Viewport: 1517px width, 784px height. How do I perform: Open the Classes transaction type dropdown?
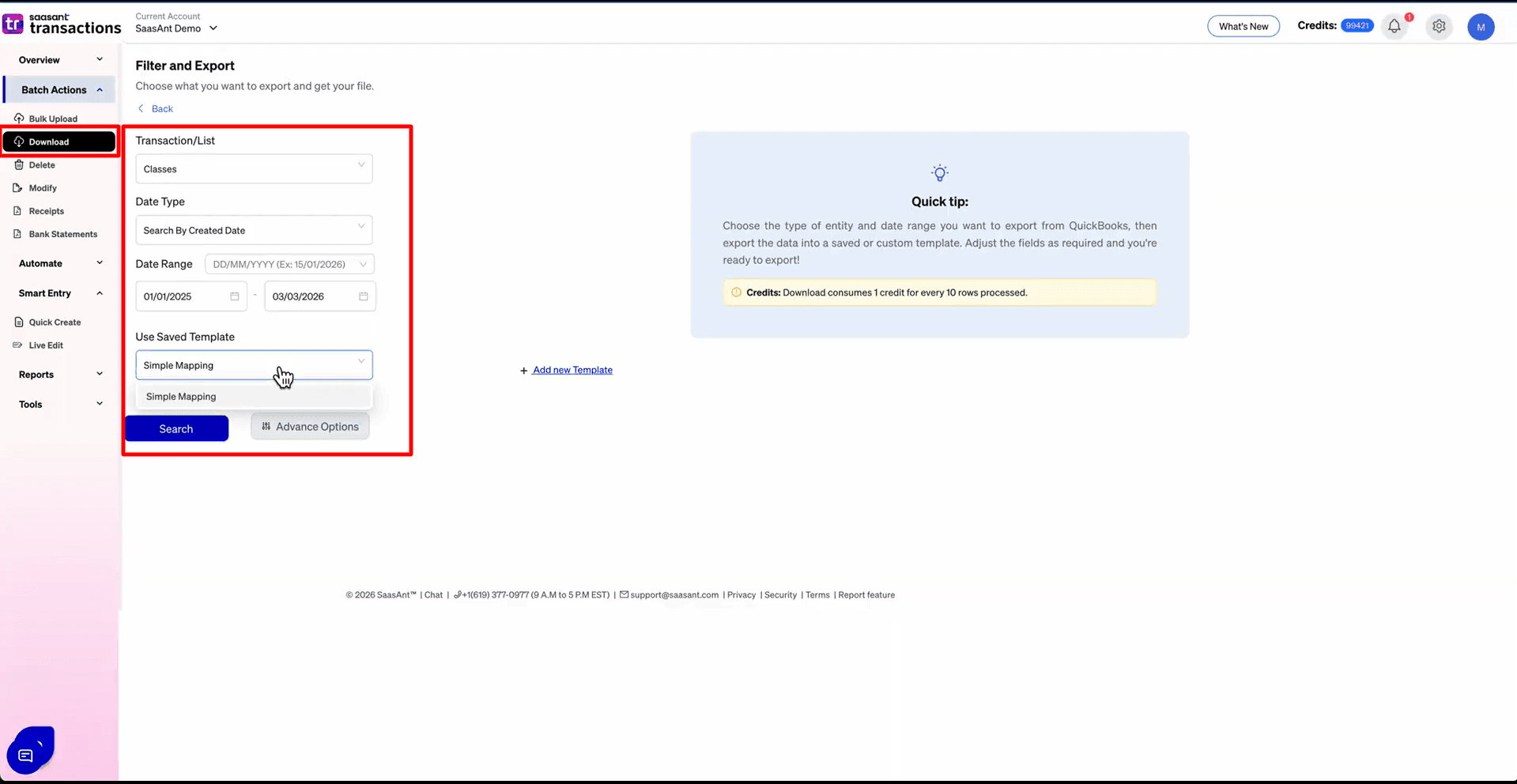[253, 168]
